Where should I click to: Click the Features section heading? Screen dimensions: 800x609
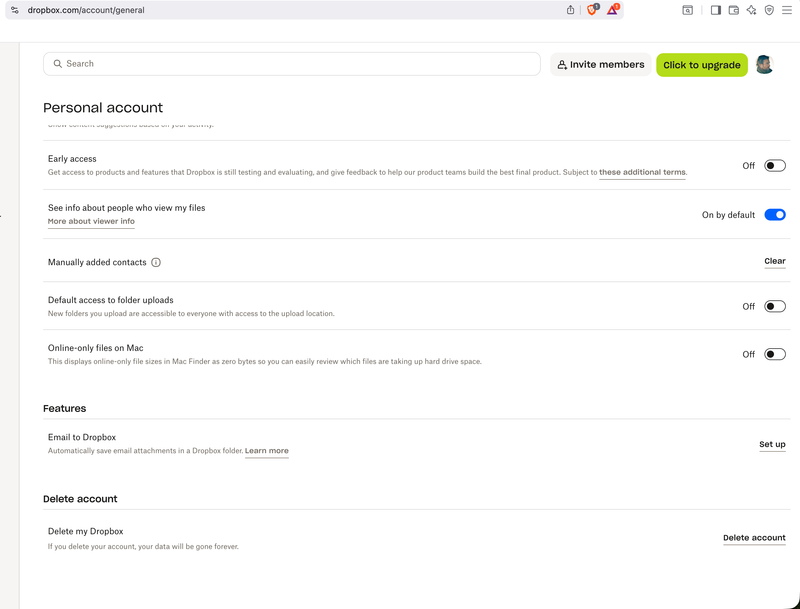tap(64, 409)
